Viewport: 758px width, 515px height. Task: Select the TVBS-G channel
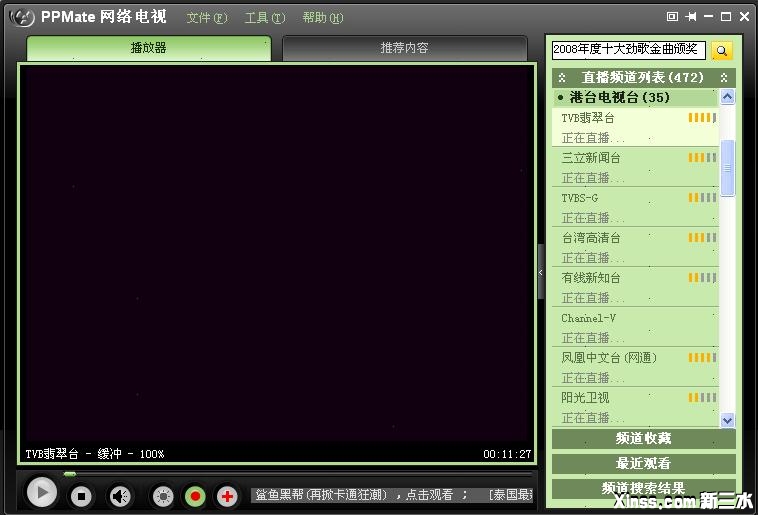coord(635,207)
